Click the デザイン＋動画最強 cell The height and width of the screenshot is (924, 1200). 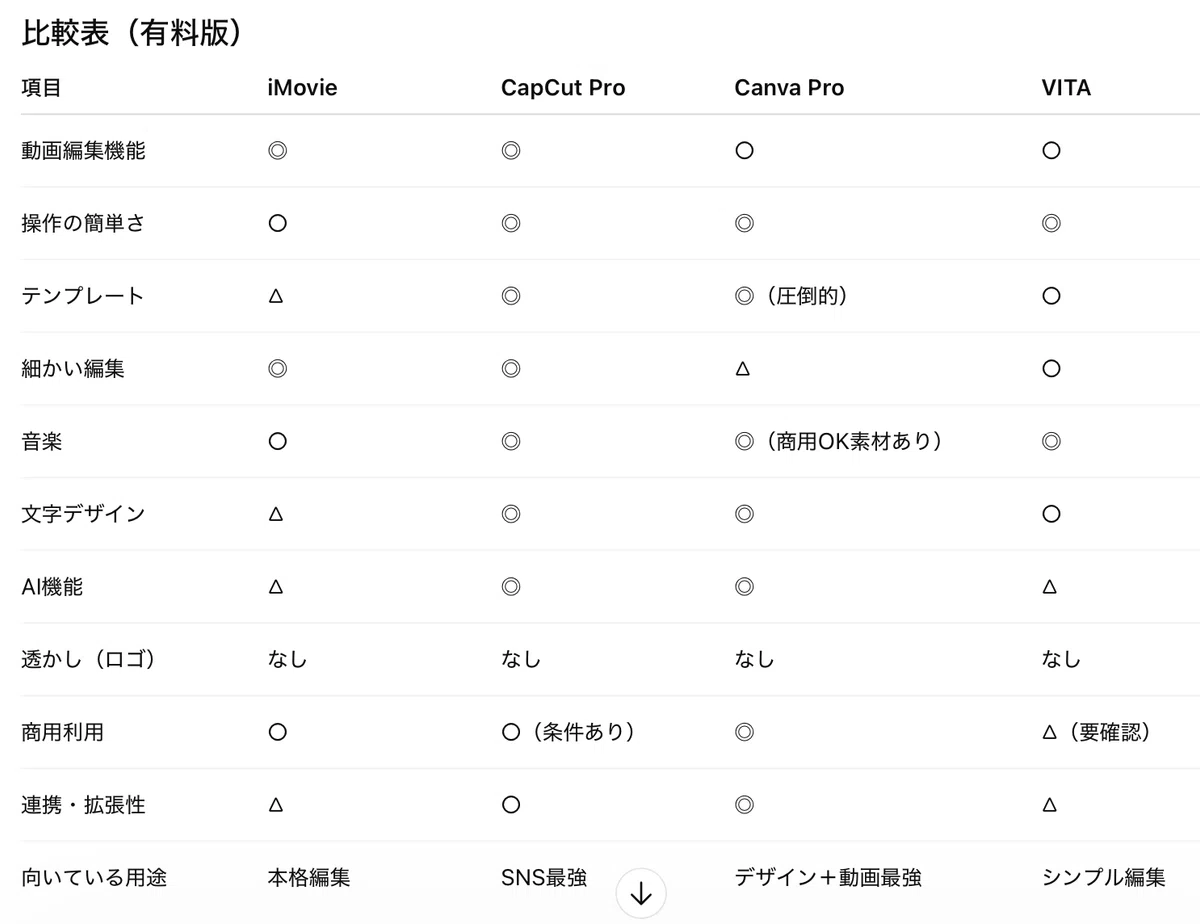point(828,878)
